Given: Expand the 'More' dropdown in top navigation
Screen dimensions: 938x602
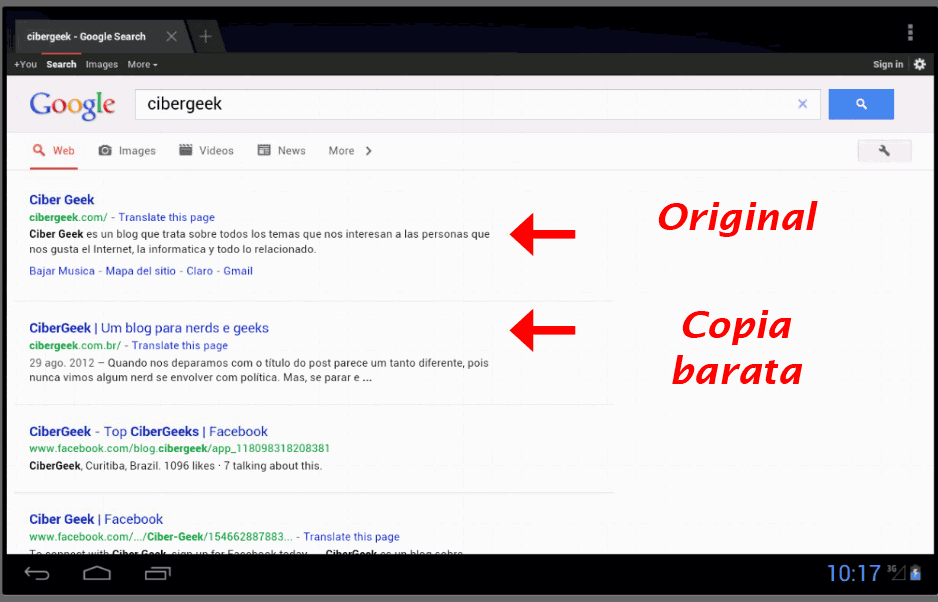Looking at the screenshot, I should pos(141,63).
